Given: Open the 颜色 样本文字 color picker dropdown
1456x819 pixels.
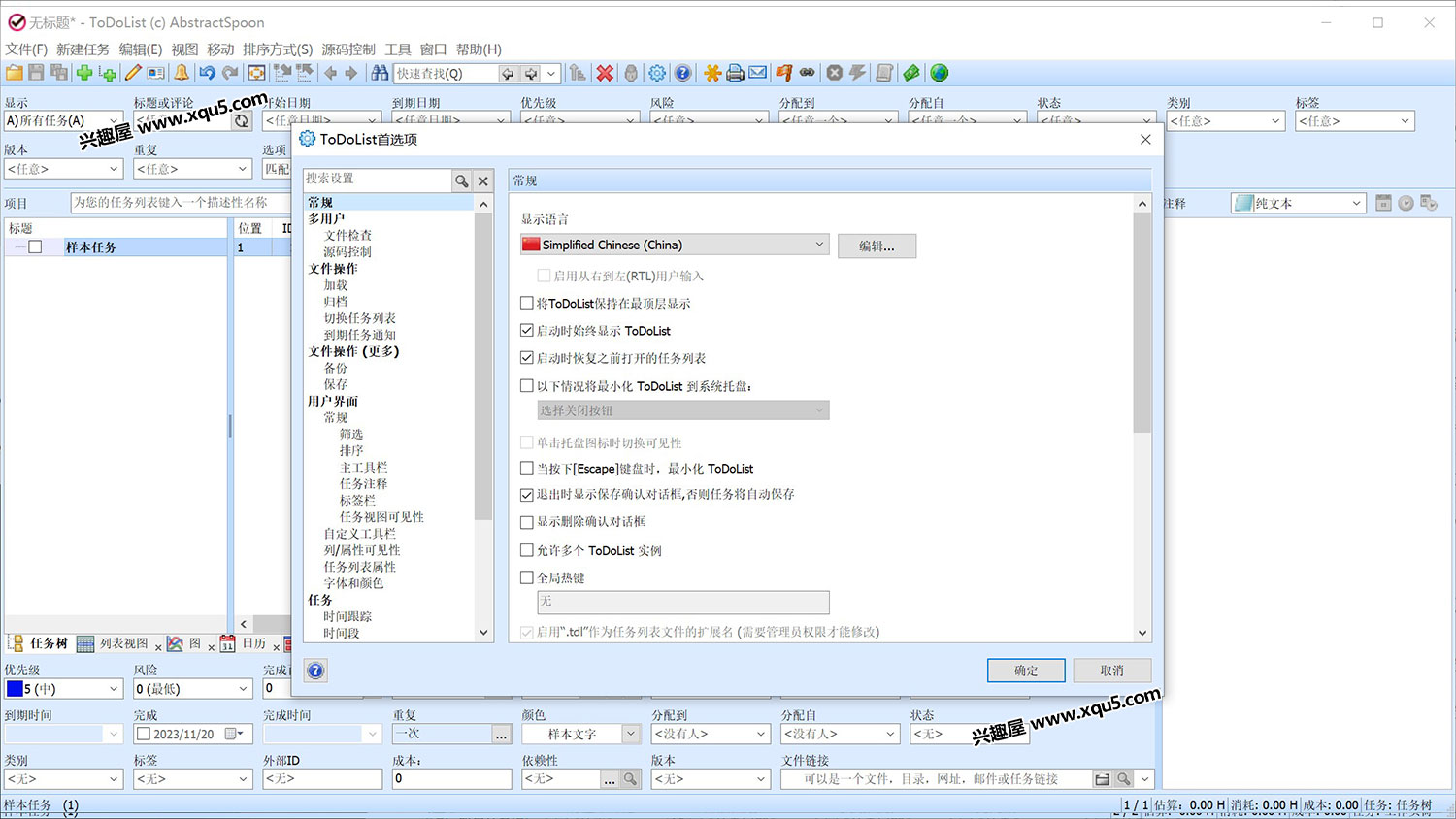Looking at the screenshot, I should [631, 735].
